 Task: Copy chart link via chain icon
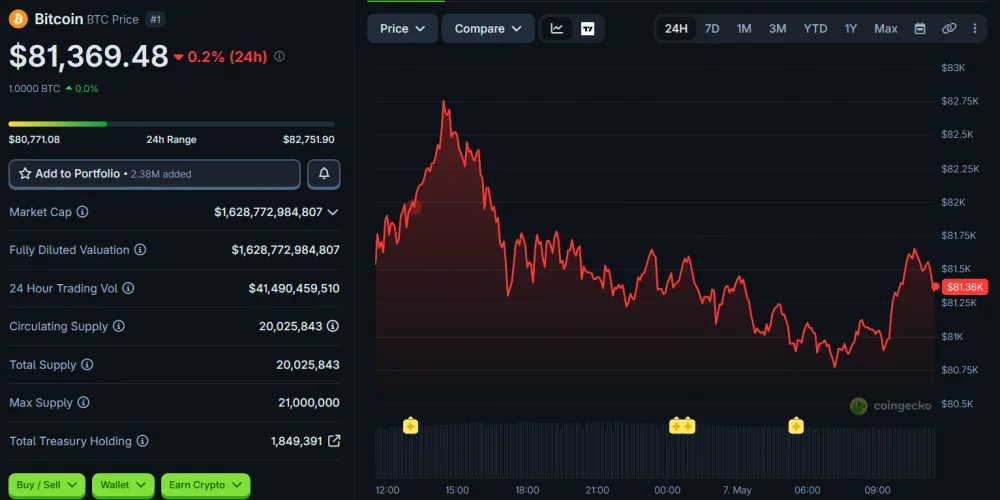[x=949, y=29]
